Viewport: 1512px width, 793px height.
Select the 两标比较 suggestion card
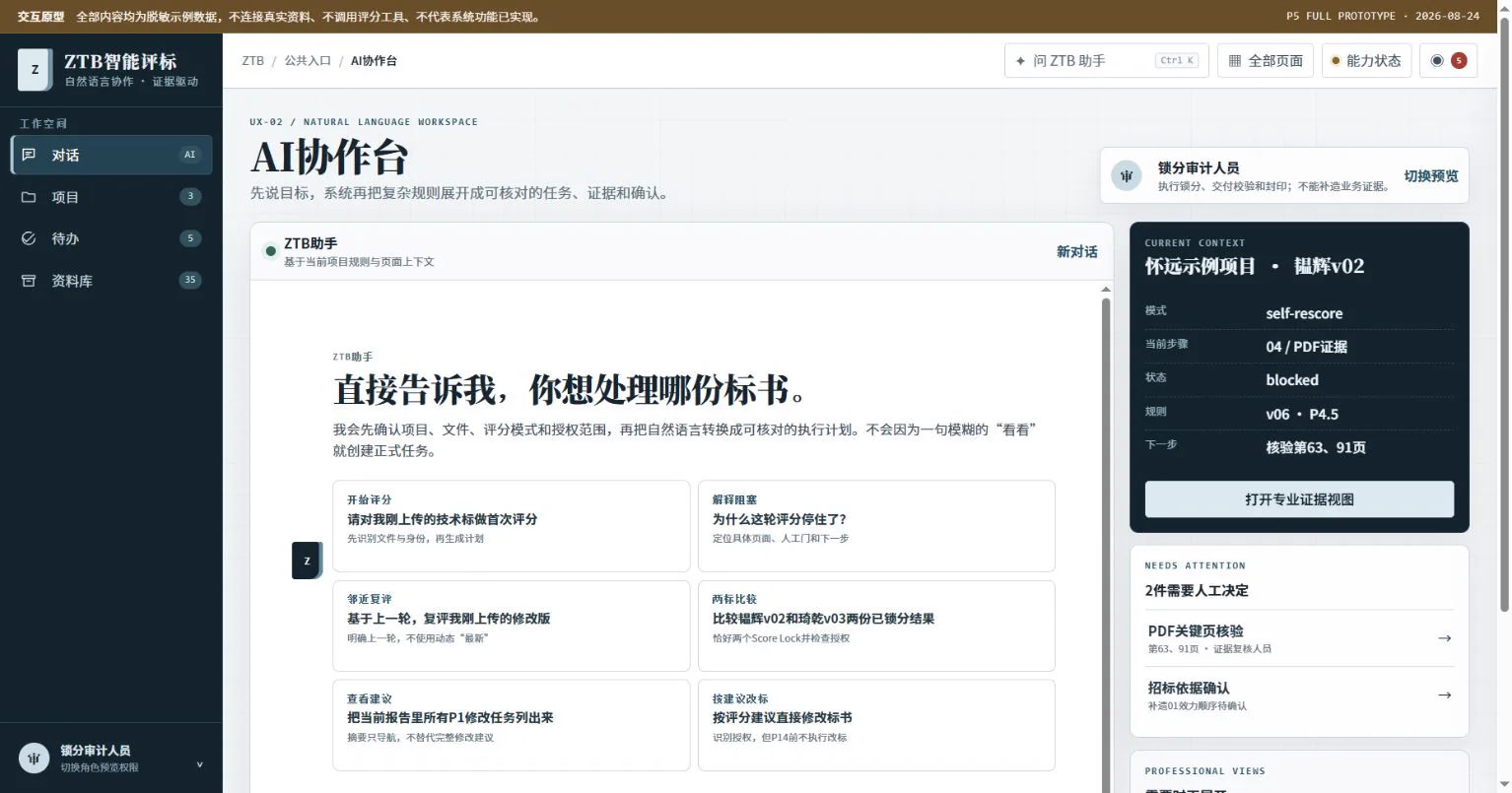[876, 626]
